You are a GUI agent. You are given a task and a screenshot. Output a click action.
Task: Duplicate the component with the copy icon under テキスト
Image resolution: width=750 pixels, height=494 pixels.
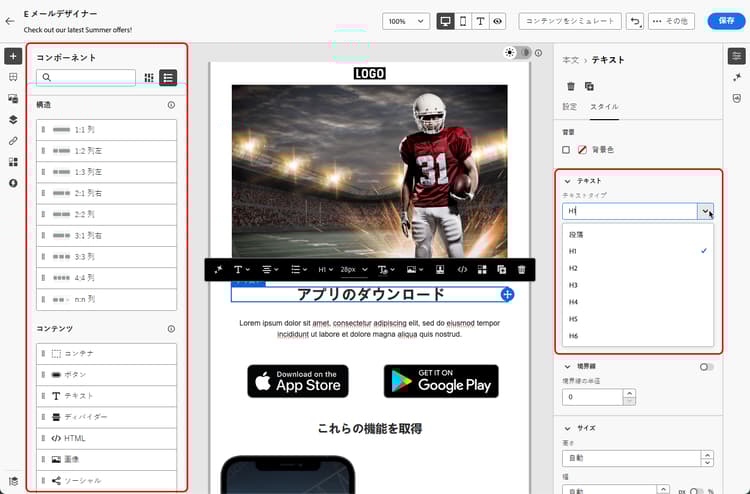pyautogui.click(x=589, y=87)
